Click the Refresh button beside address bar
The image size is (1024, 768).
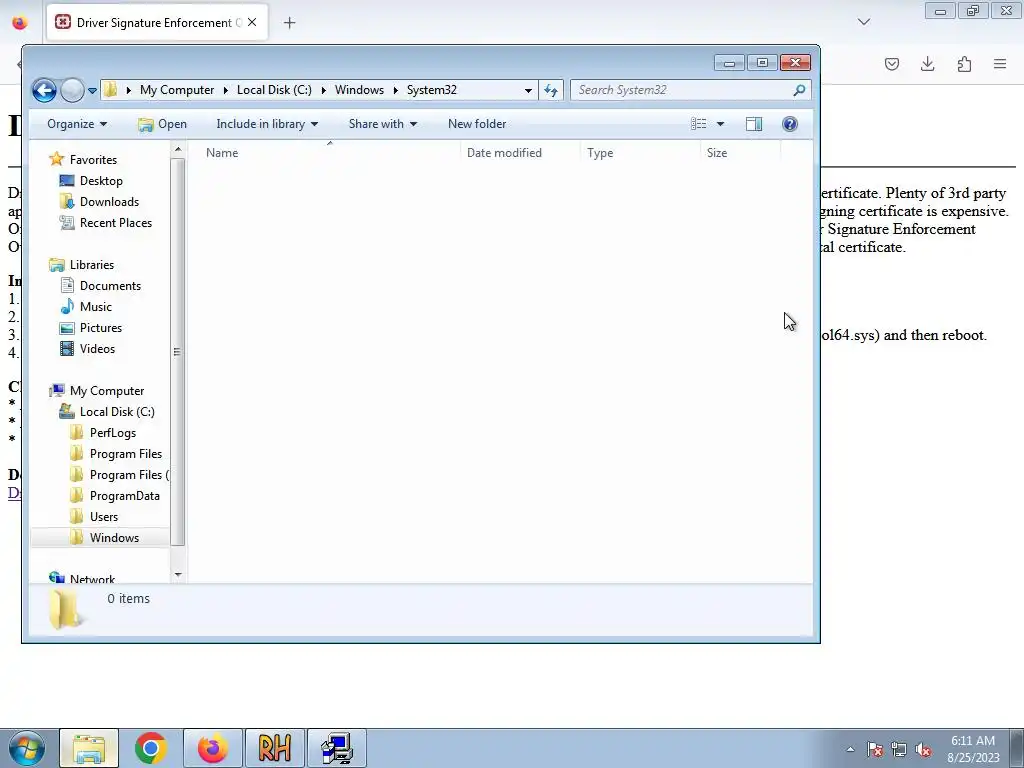click(x=551, y=90)
